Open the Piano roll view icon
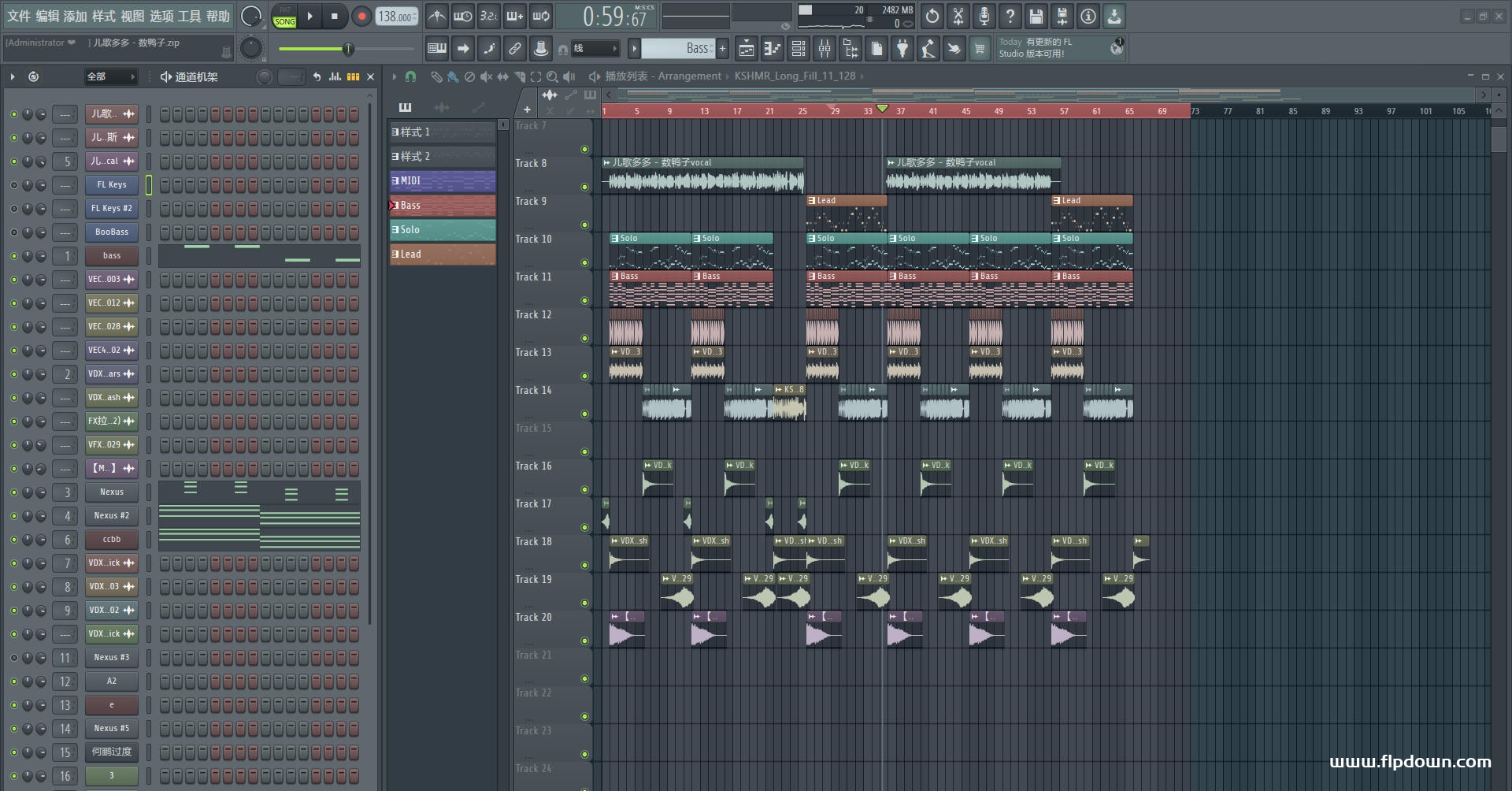Image resolution: width=1512 pixels, height=791 pixels. coord(772,50)
